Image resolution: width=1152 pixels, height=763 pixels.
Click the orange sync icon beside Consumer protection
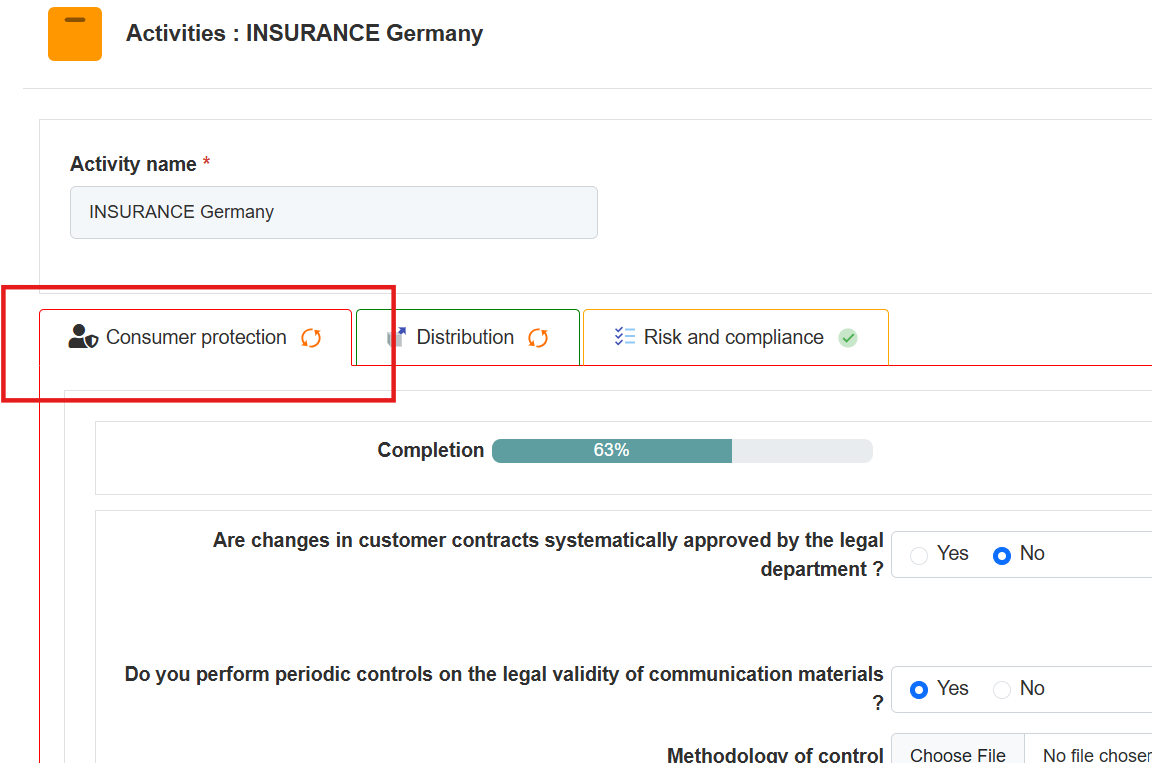coord(311,338)
